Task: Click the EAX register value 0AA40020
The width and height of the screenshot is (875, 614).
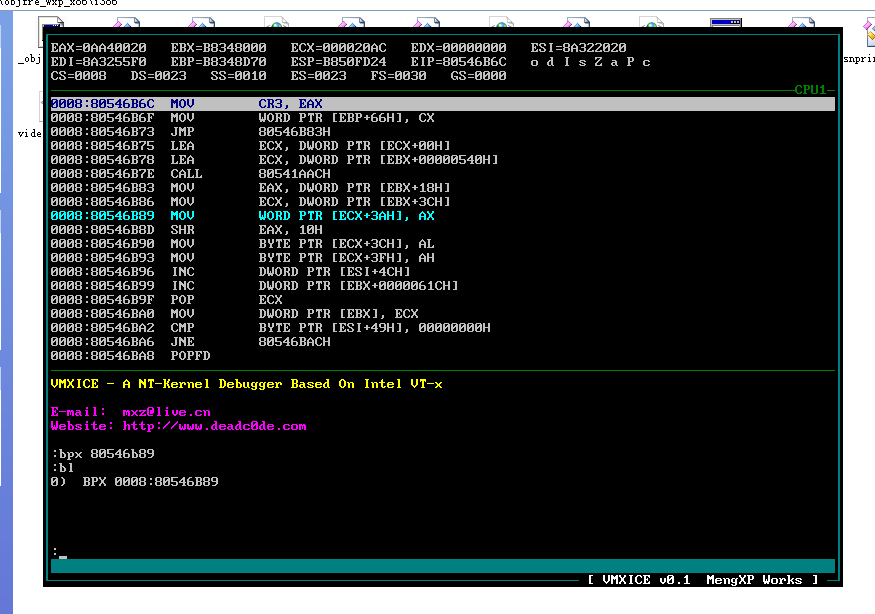Action: (x=114, y=48)
